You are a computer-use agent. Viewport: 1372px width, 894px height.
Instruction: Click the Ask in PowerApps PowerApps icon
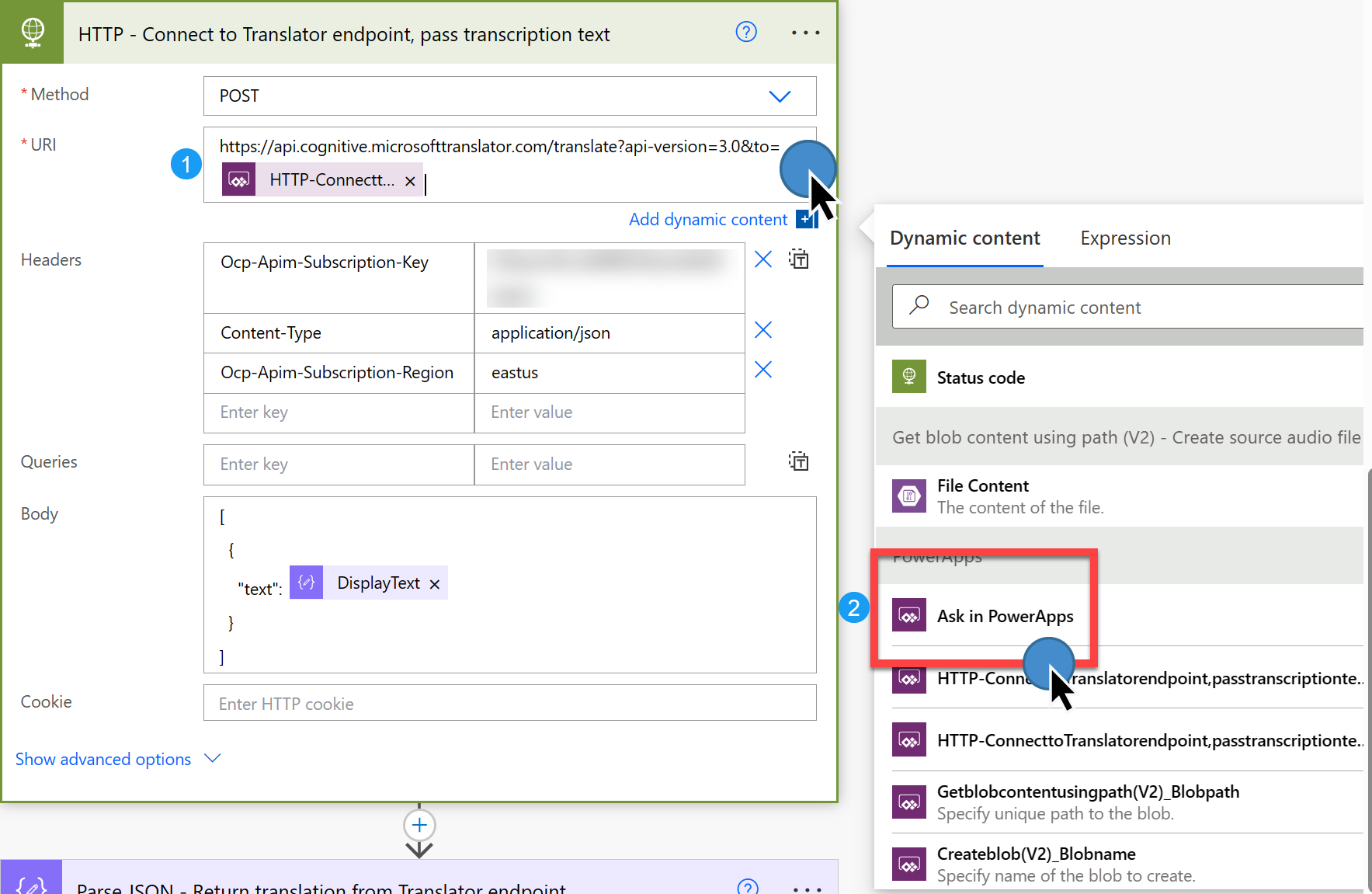click(x=908, y=615)
